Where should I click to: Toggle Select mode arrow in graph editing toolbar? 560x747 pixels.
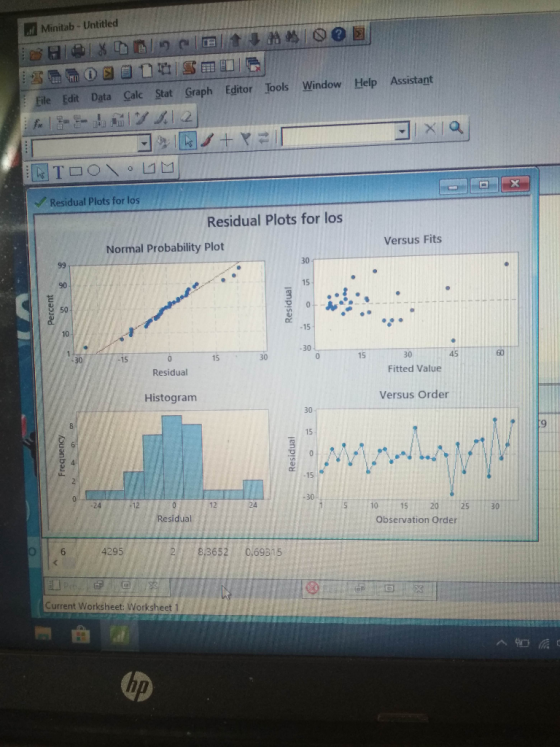coord(188,141)
